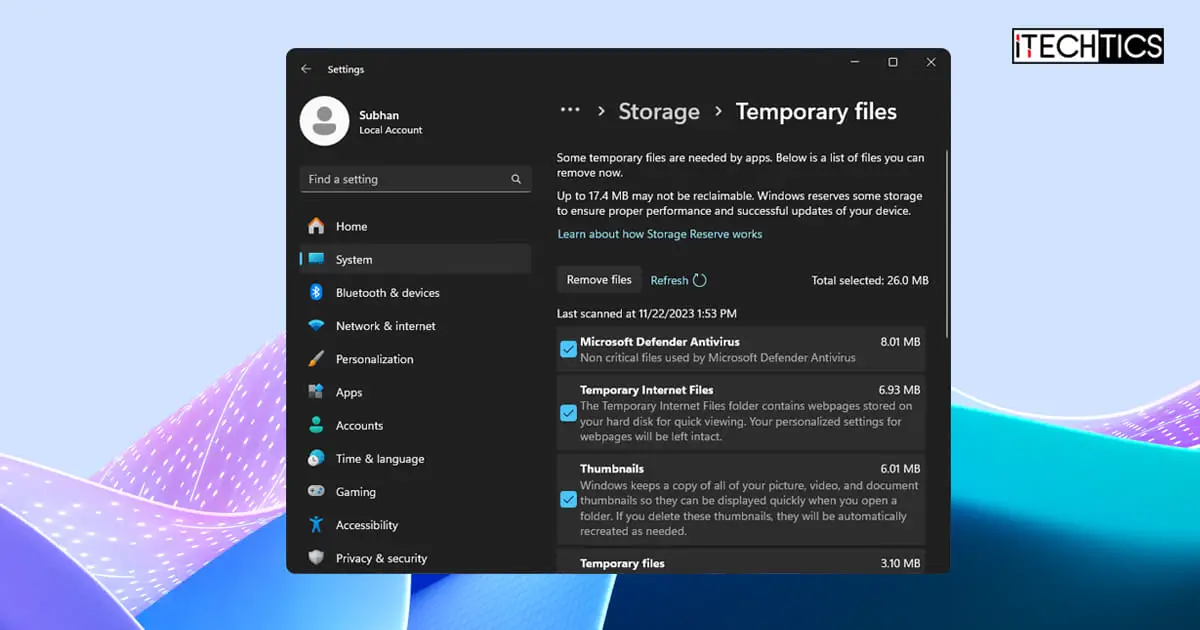Deselect the Thumbnails checkbox
This screenshot has height=630, width=1200.
click(568, 499)
